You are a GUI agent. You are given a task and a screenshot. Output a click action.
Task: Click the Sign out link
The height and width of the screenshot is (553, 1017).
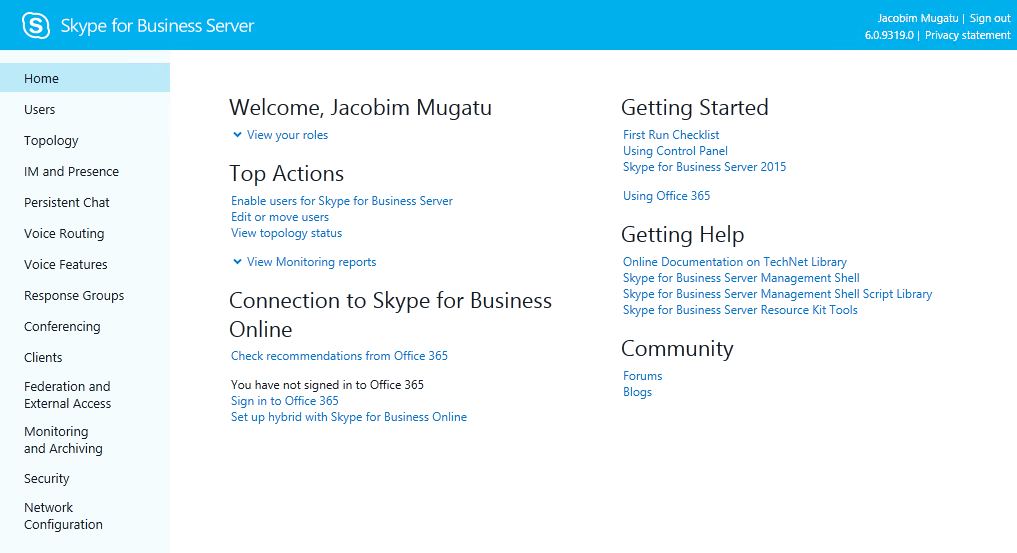tap(990, 18)
